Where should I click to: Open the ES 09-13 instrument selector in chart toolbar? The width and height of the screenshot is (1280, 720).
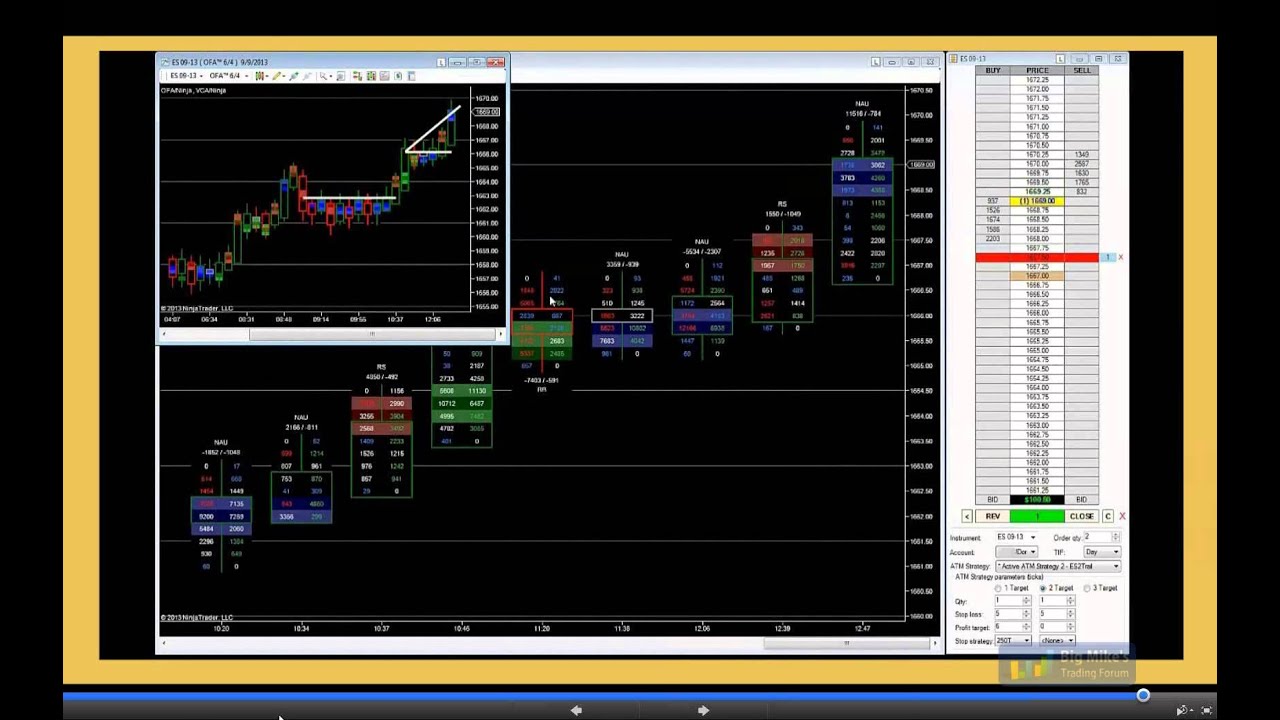pyautogui.click(x=186, y=76)
